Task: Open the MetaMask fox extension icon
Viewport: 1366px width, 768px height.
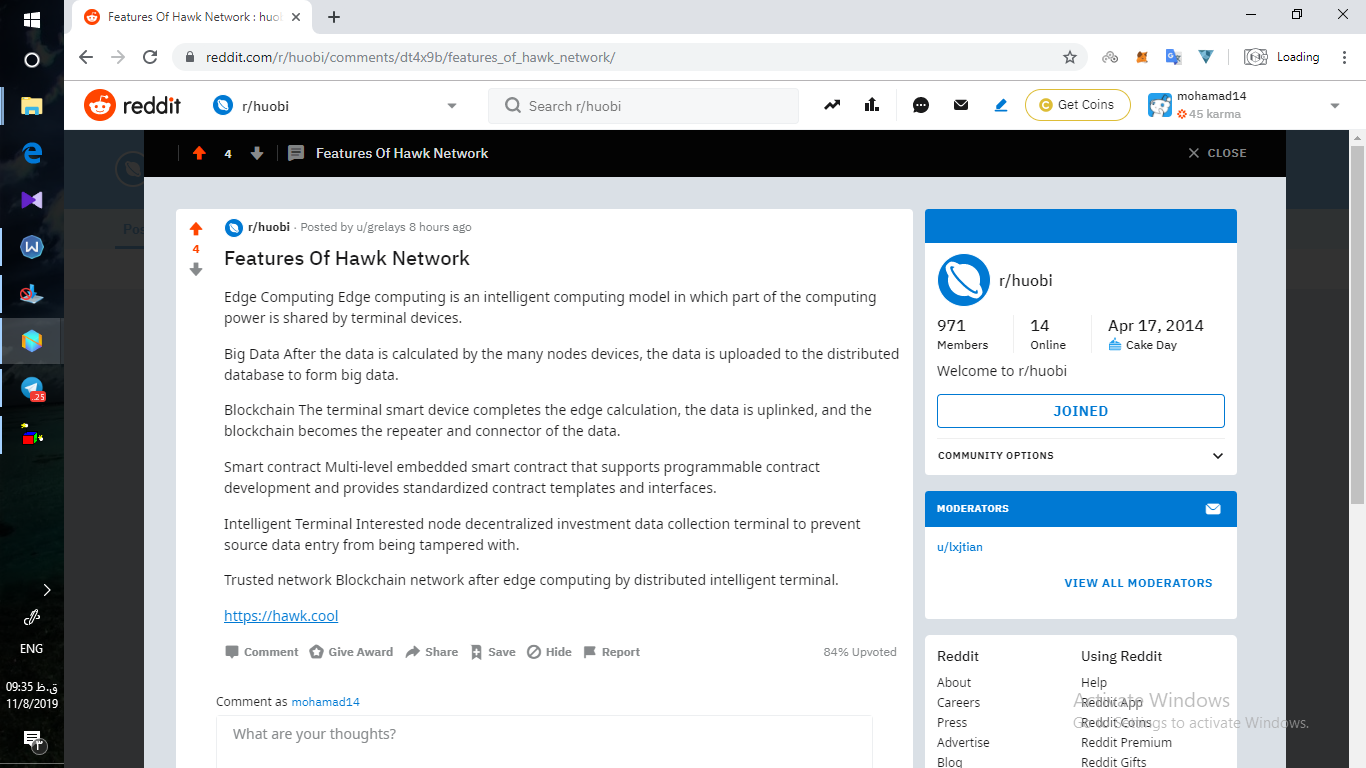Action: (1142, 57)
